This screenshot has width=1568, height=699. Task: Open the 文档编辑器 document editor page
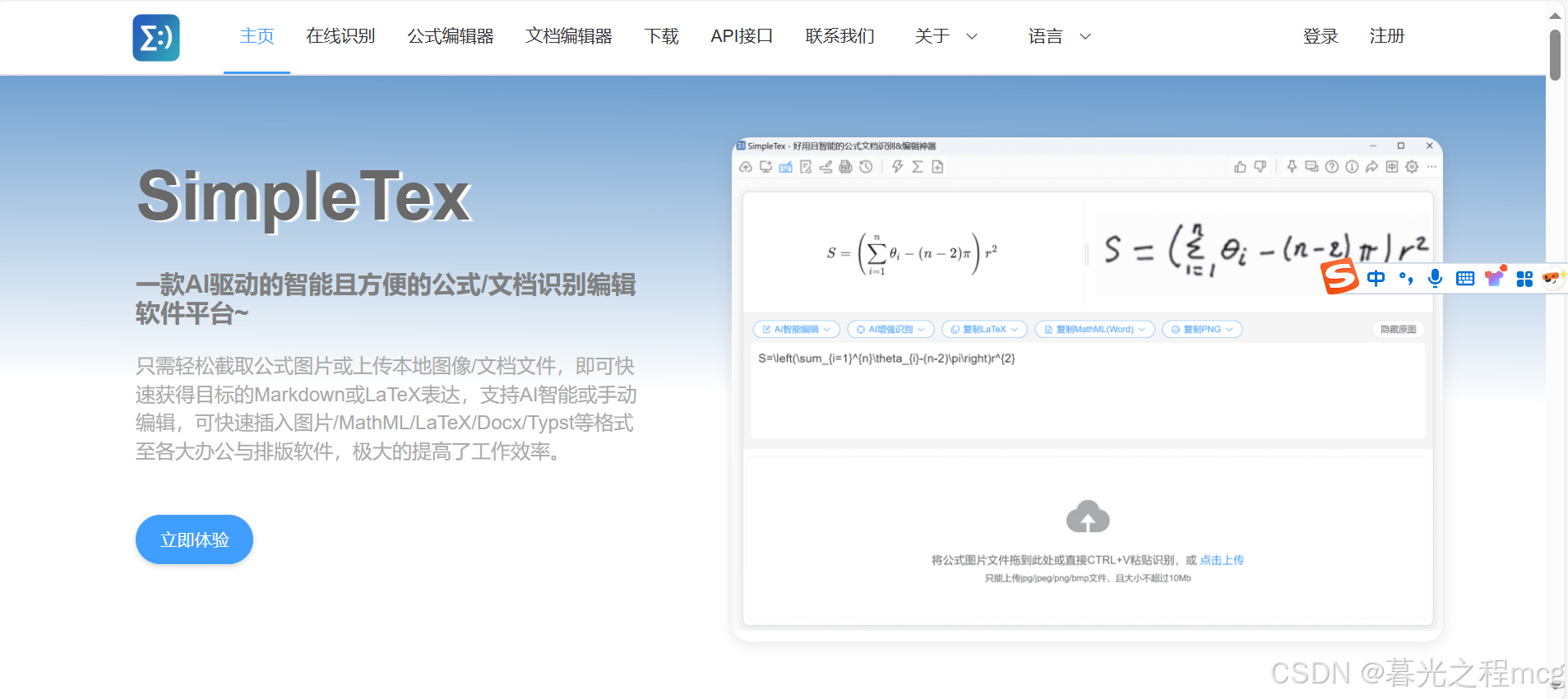569,36
